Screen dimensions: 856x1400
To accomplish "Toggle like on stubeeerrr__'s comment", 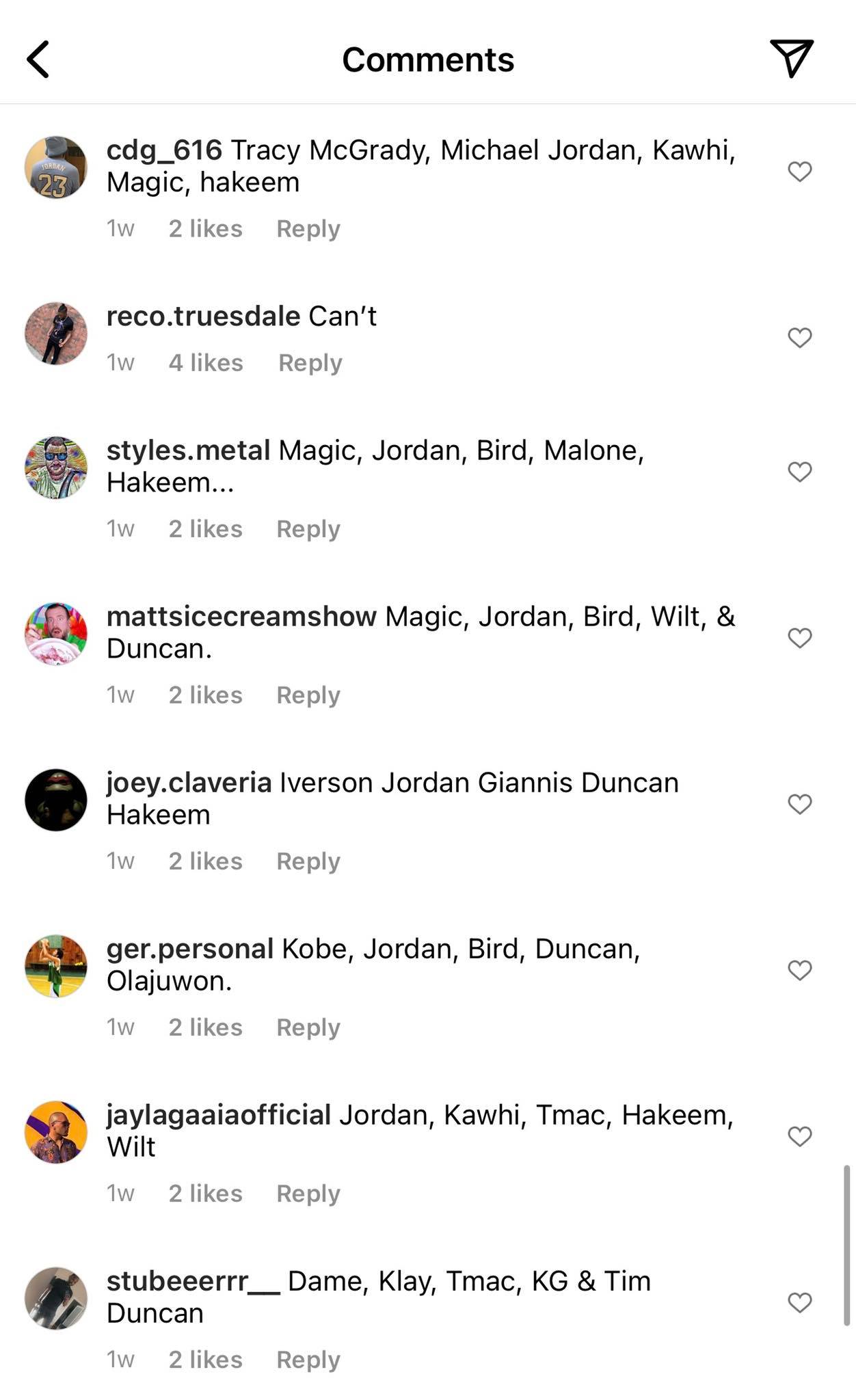I will 799,1302.
